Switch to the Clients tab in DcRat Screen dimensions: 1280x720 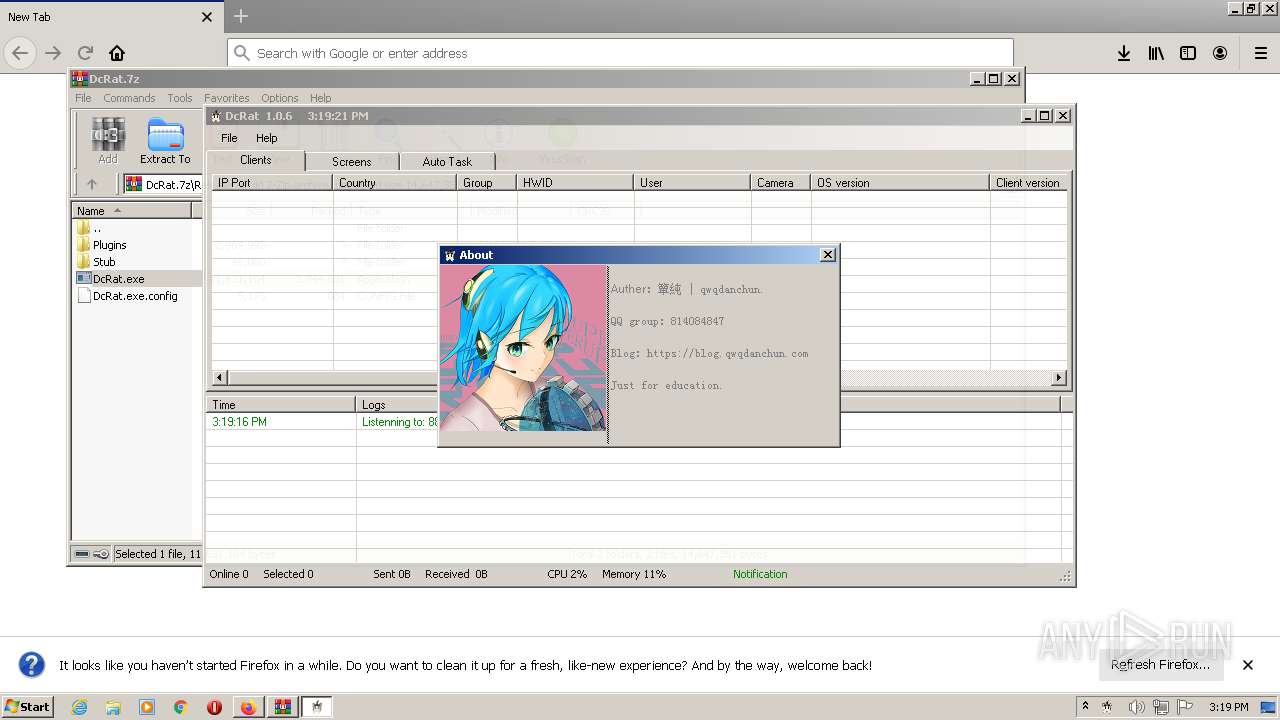[256, 160]
